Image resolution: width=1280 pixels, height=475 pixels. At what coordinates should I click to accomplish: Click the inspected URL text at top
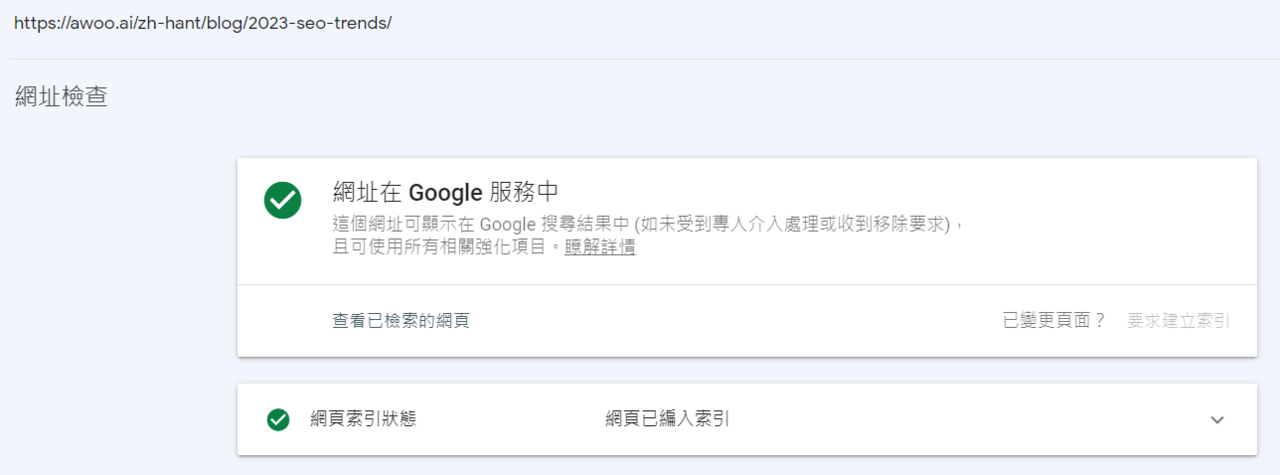(x=203, y=22)
